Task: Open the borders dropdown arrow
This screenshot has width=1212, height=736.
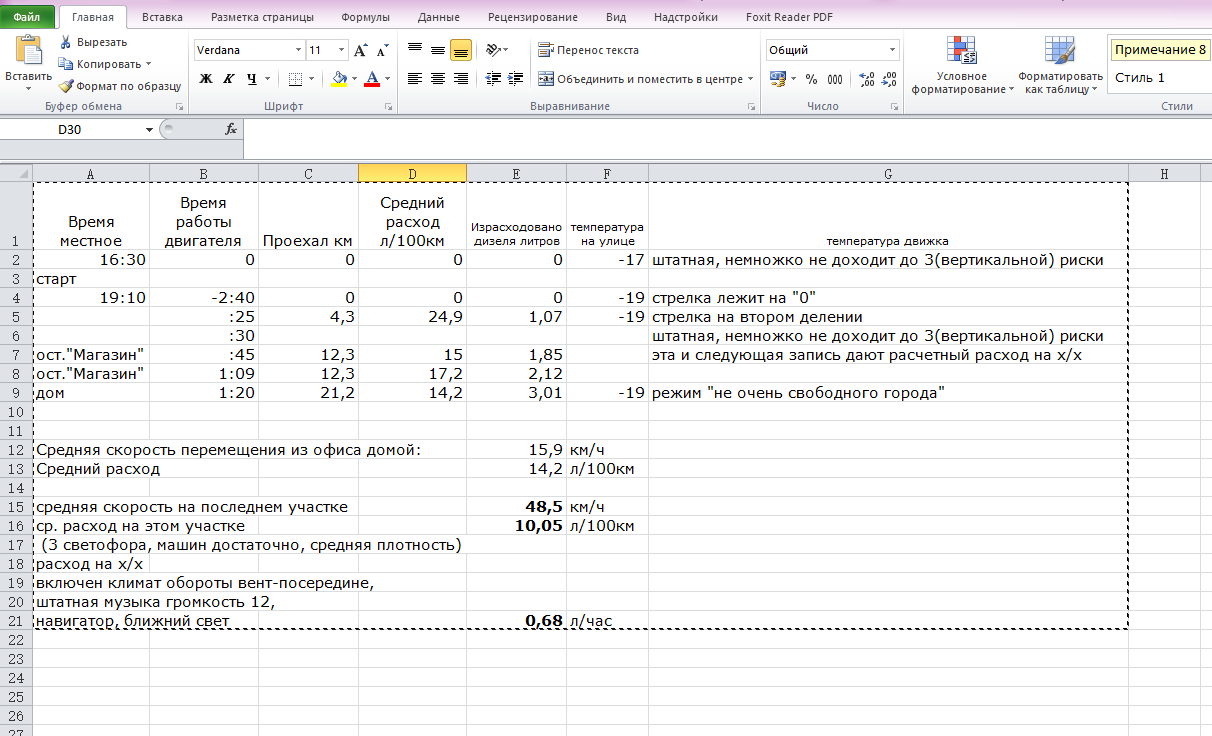Action: (313, 79)
